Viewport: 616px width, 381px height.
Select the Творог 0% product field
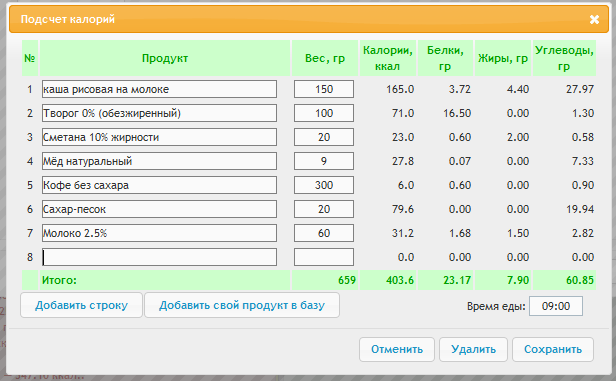[159, 113]
